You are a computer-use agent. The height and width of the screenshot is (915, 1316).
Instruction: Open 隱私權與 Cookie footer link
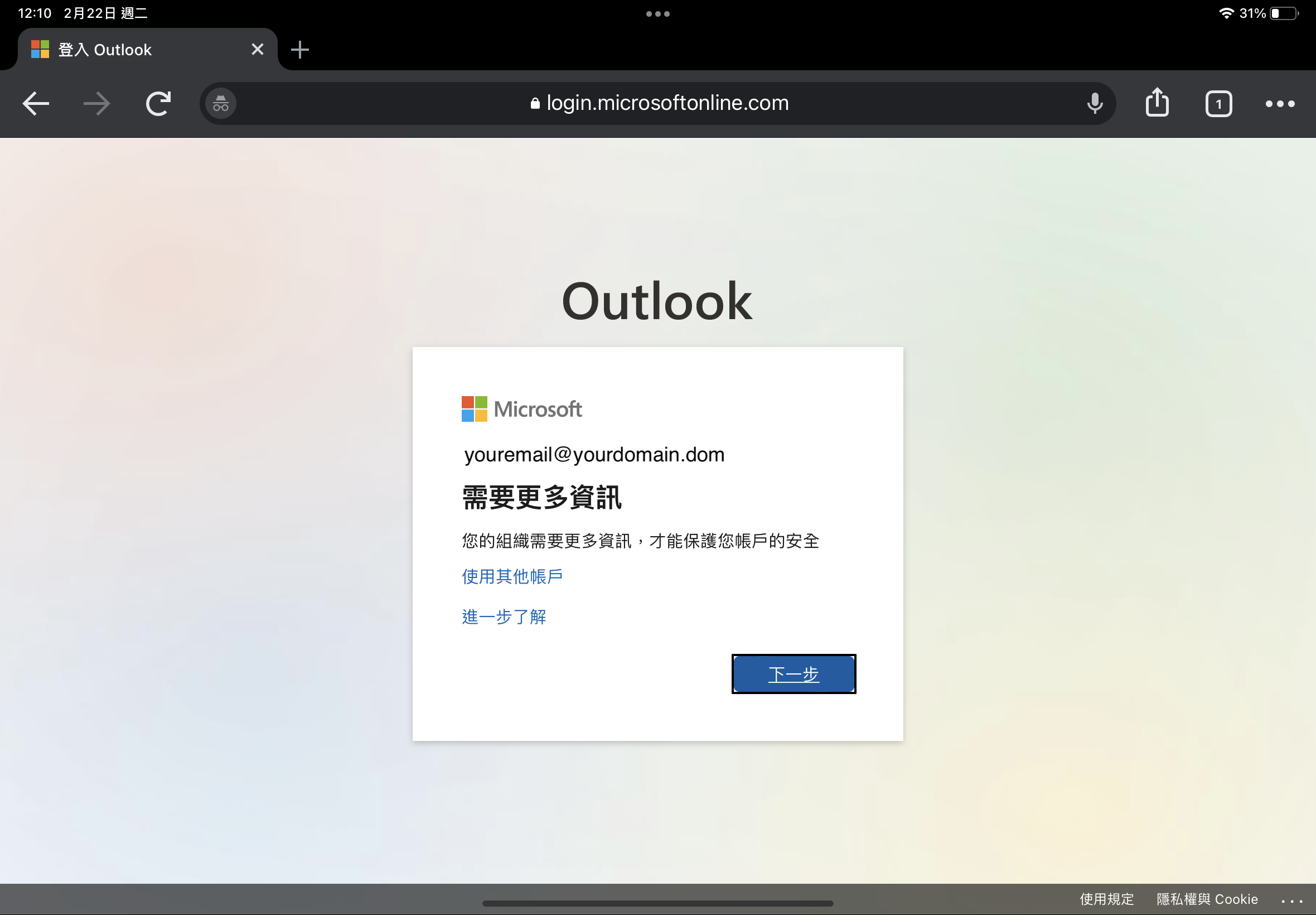[1207, 899]
